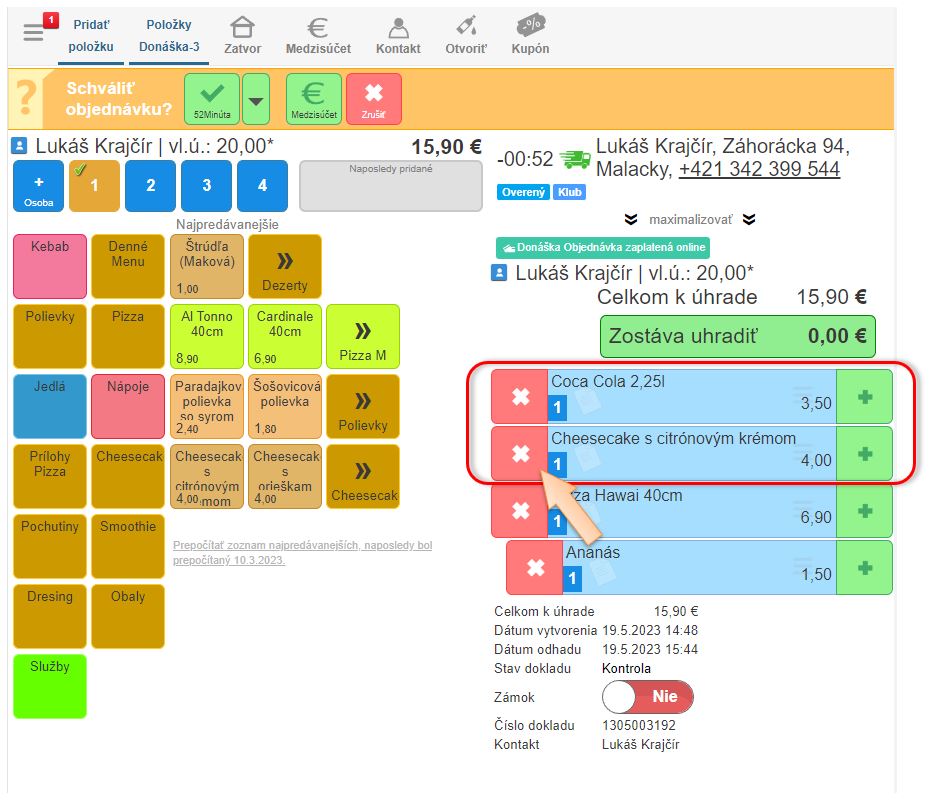
Task: Remove Coca Cola 2,25l with red X
Action: click(x=520, y=397)
